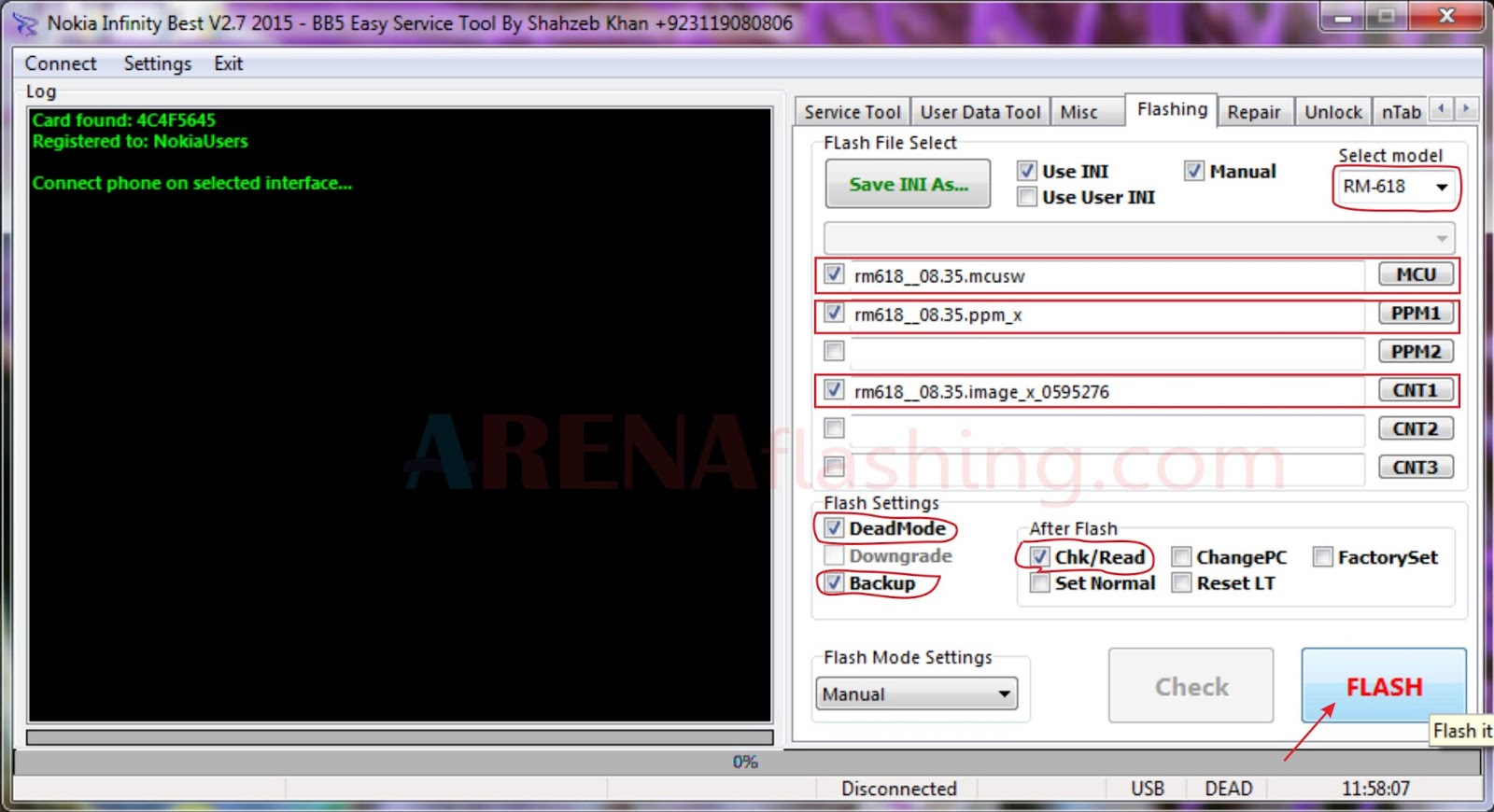The height and width of the screenshot is (812, 1494).
Task: Click the USB status bar entry
Action: click(1148, 789)
